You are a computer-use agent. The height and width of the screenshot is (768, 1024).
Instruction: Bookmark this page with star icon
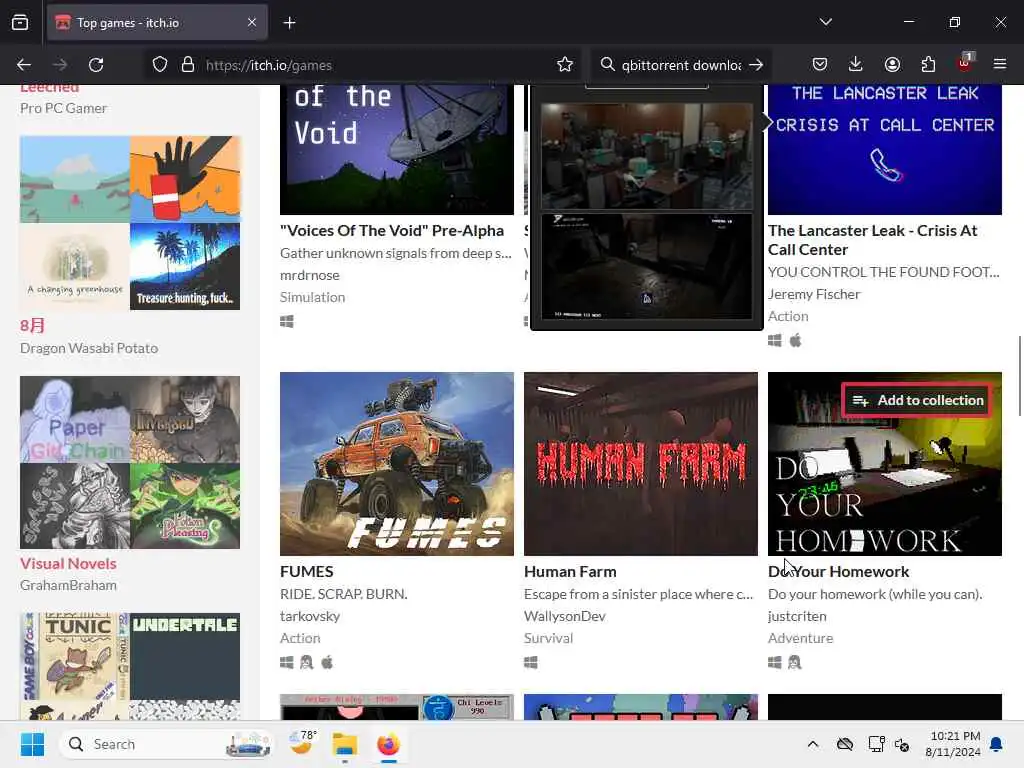[x=565, y=65]
